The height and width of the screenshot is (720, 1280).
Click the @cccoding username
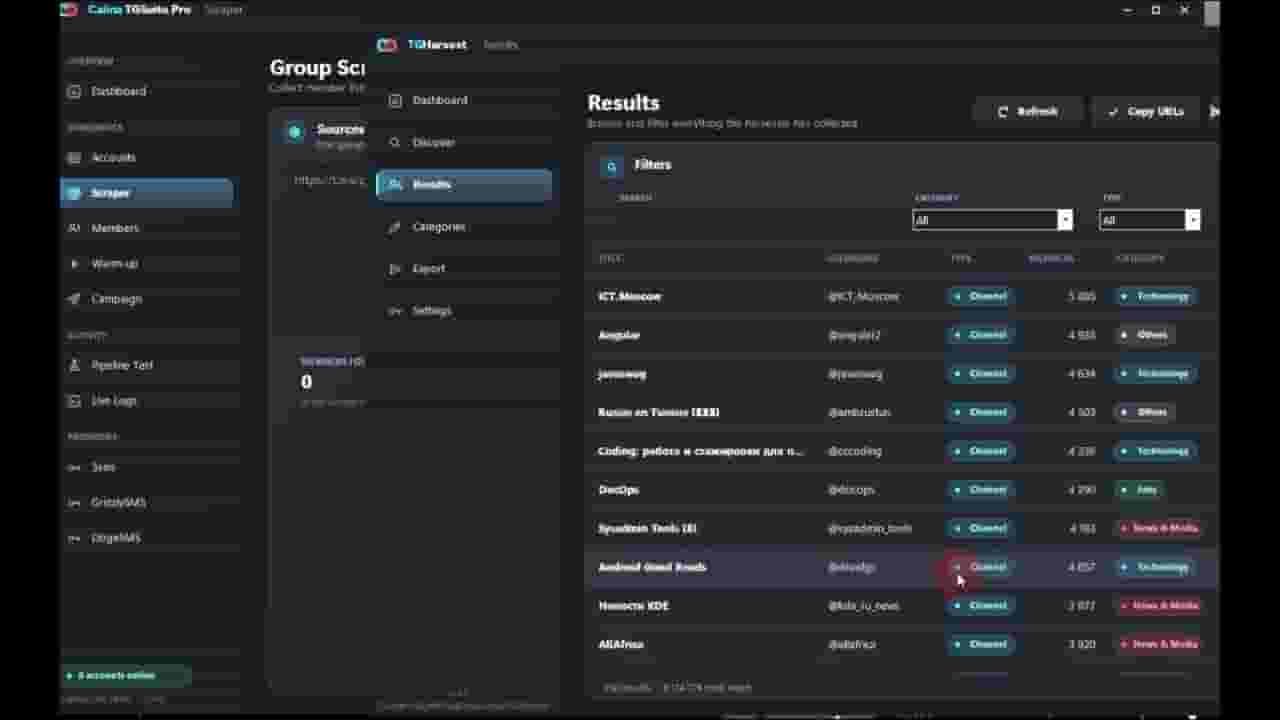pyautogui.click(x=855, y=451)
